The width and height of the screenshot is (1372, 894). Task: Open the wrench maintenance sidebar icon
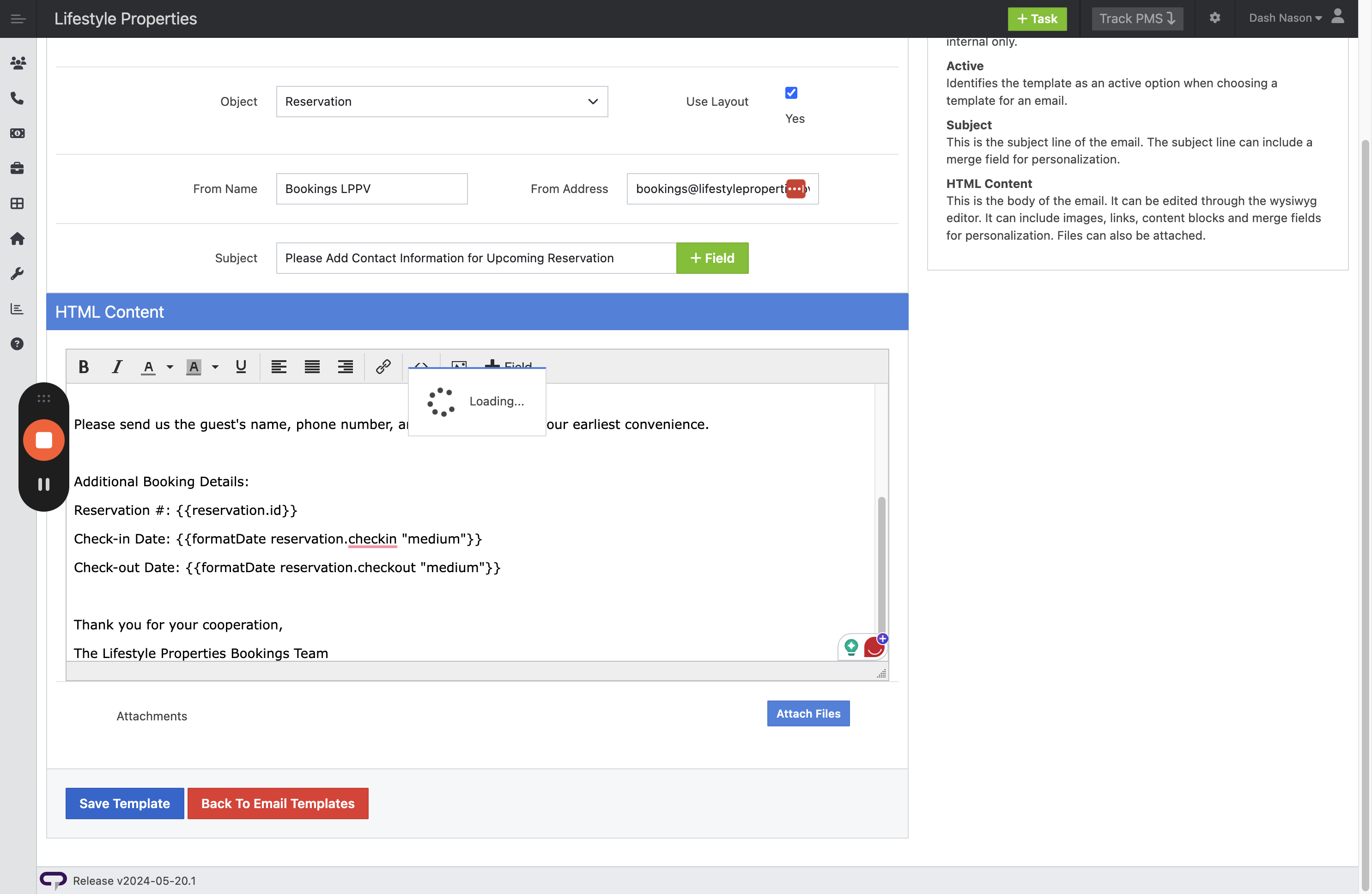[17, 274]
